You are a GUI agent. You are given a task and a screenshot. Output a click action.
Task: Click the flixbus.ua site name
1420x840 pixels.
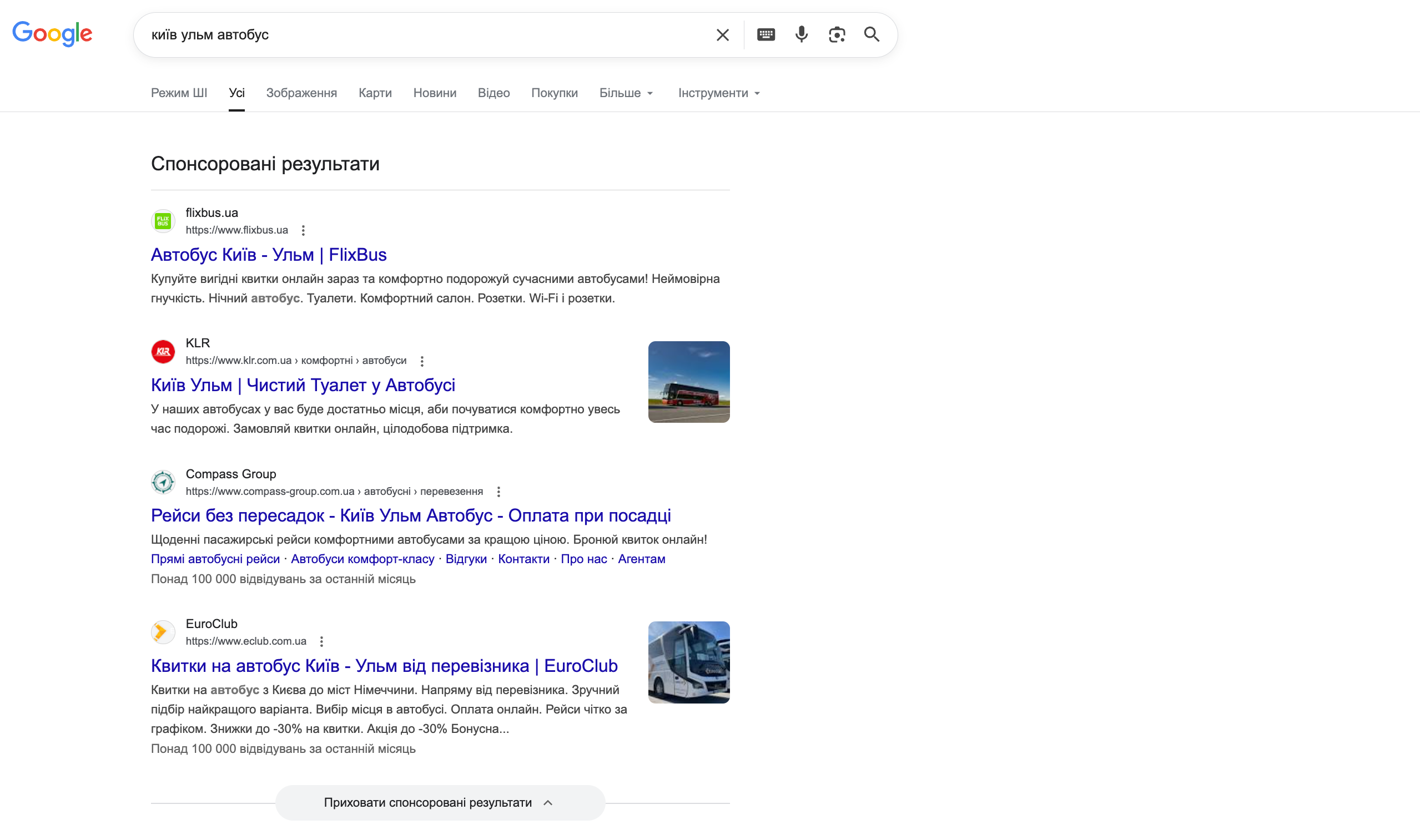[x=212, y=213]
